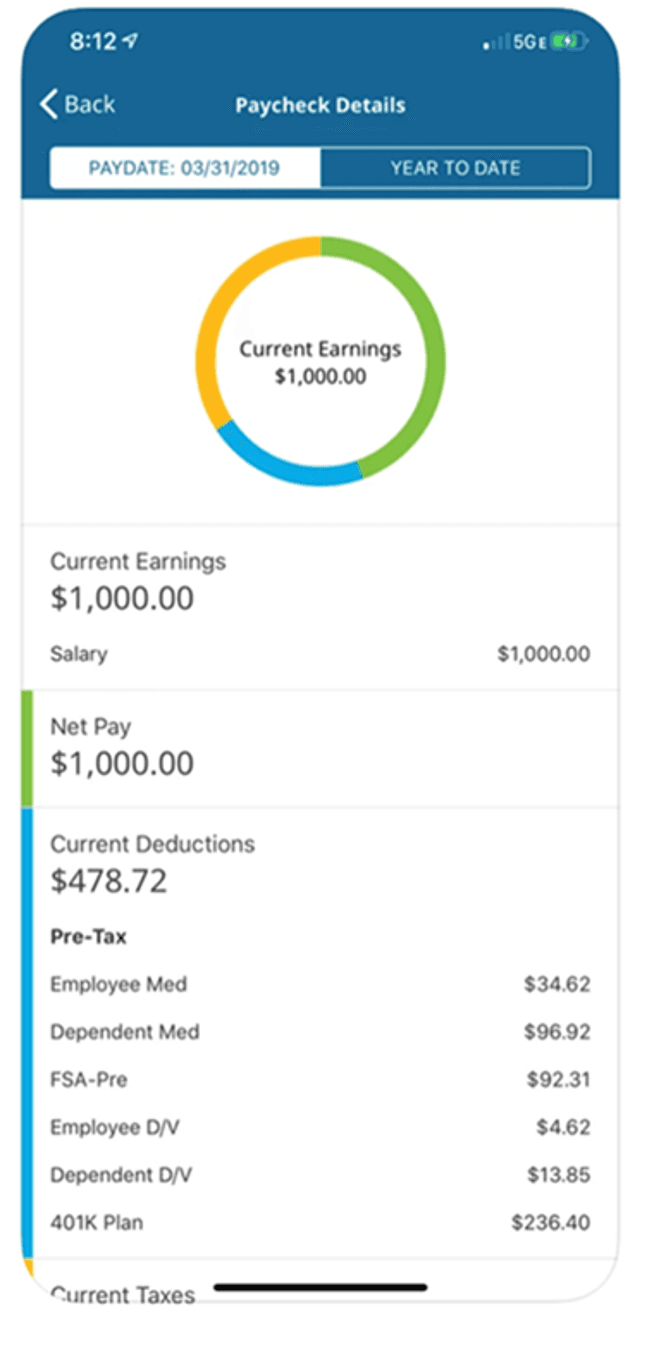656x1350 pixels.
Task: Tap the Current Taxes section label
Action: (x=122, y=1294)
